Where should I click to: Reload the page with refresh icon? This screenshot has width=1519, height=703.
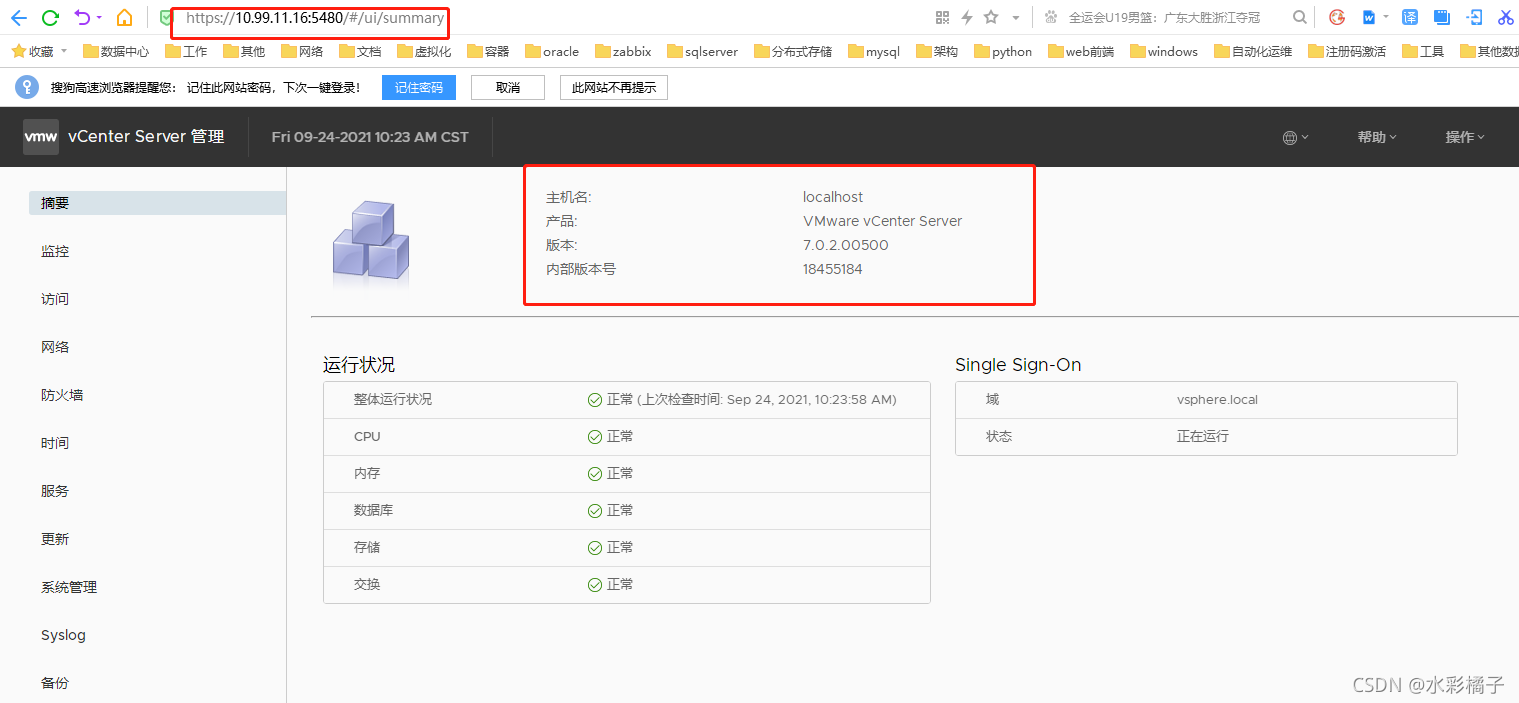tap(50, 17)
